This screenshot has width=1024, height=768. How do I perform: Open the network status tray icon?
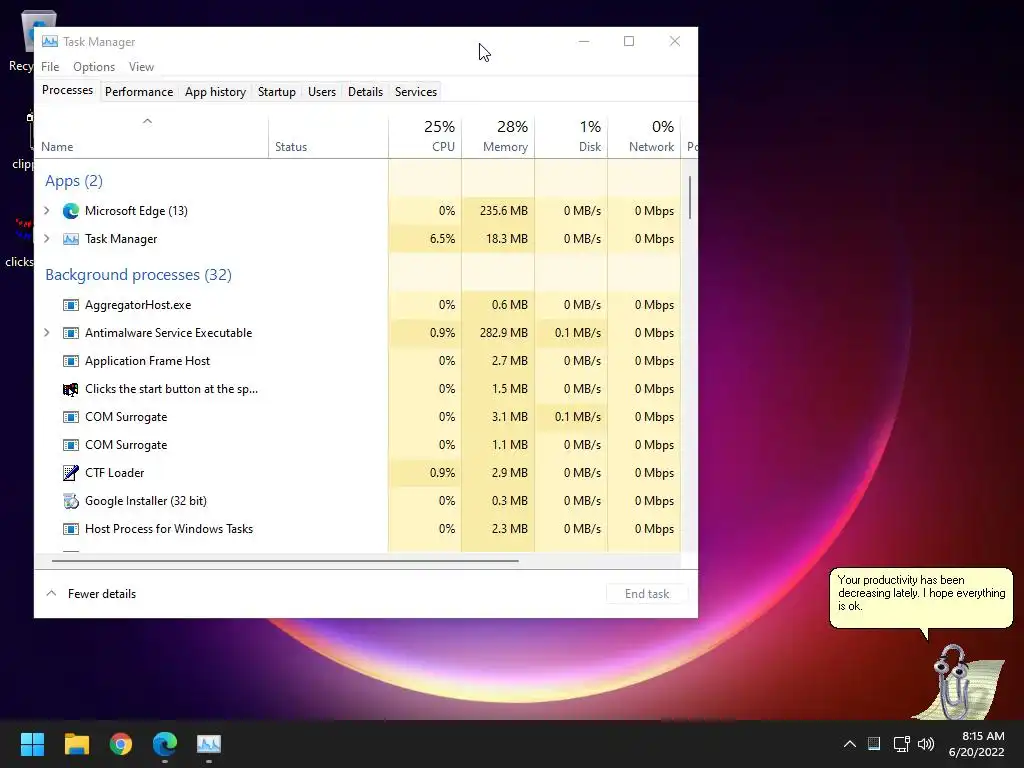[x=902, y=744]
